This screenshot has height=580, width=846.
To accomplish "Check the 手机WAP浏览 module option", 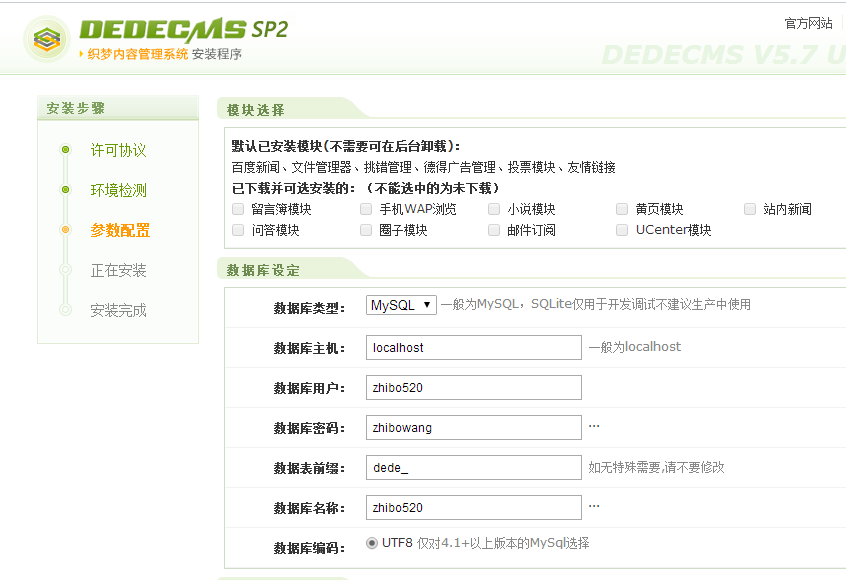I will [x=366, y=209].
